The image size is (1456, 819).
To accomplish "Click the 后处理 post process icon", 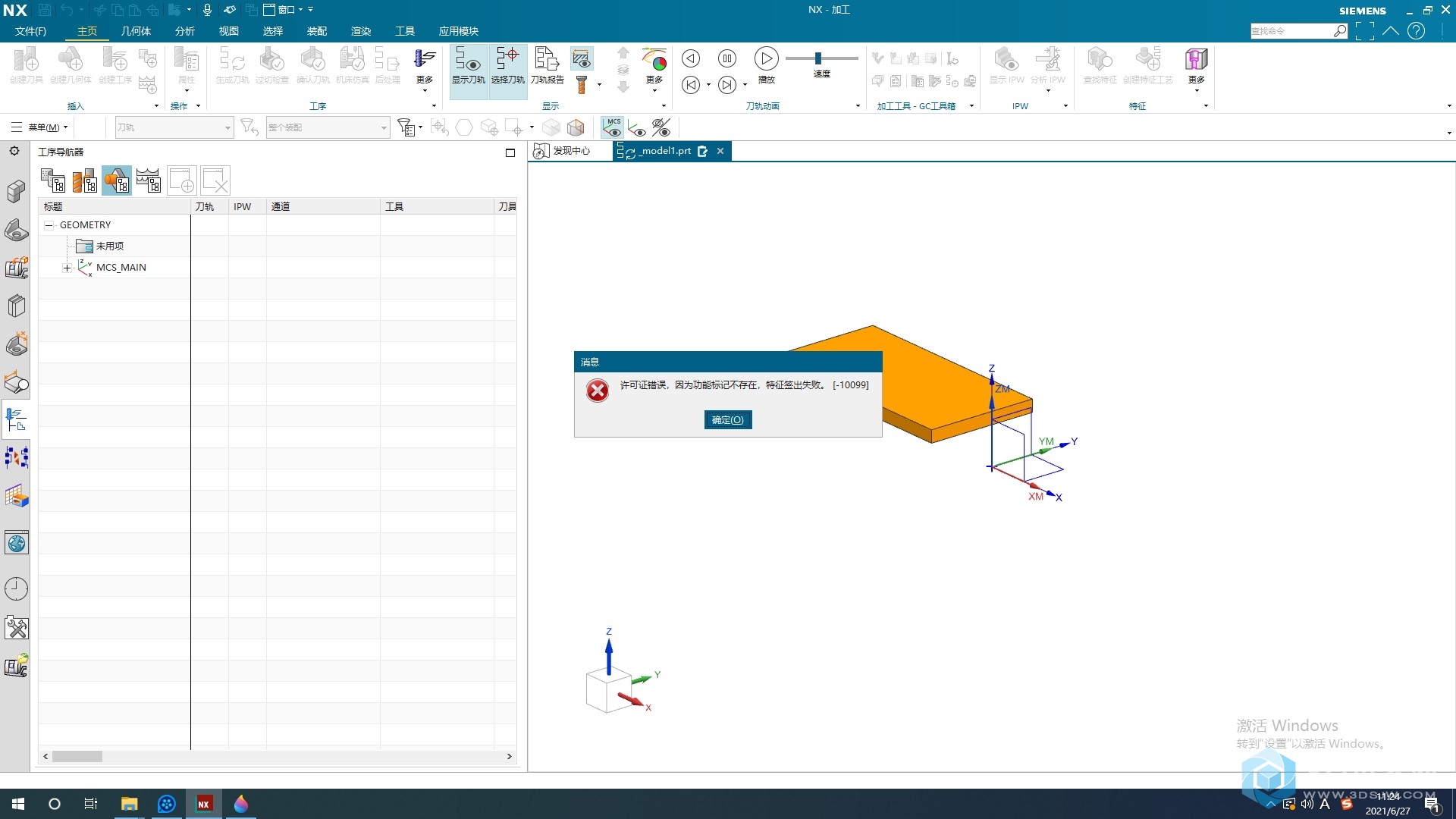I will pyautogui.click(x=388, y=65).
